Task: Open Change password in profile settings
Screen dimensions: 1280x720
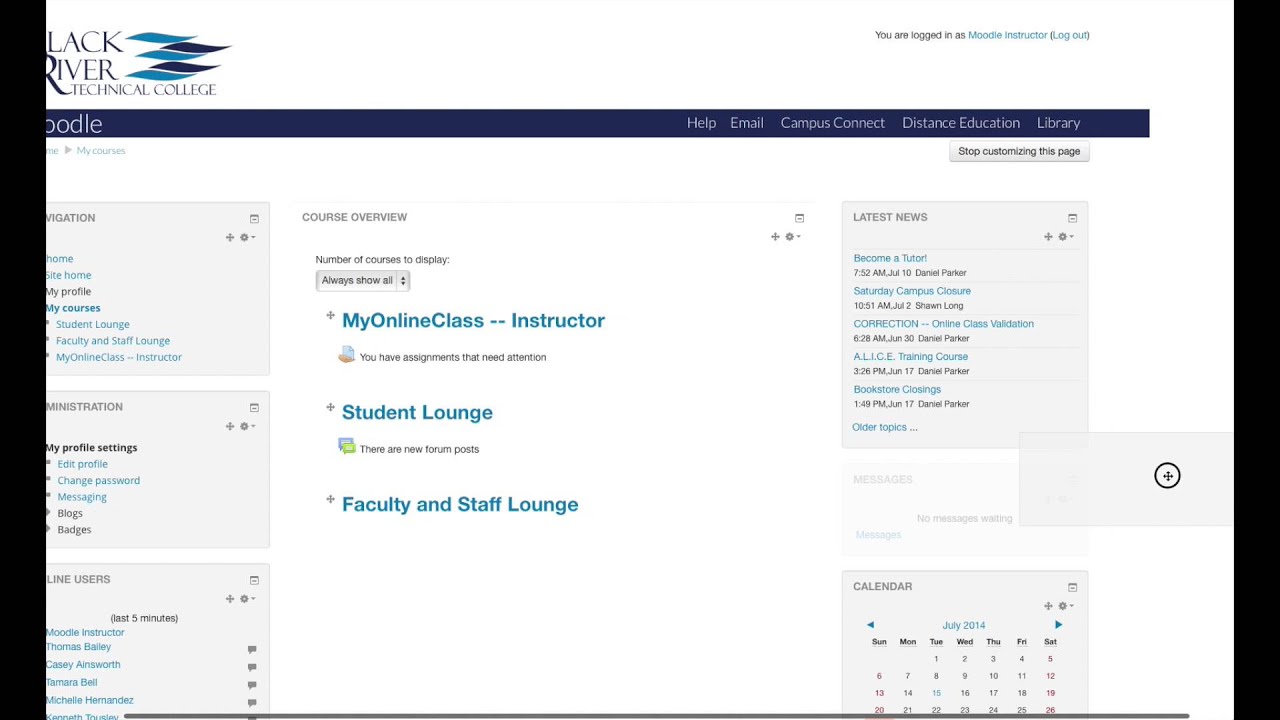Action: 98,481
